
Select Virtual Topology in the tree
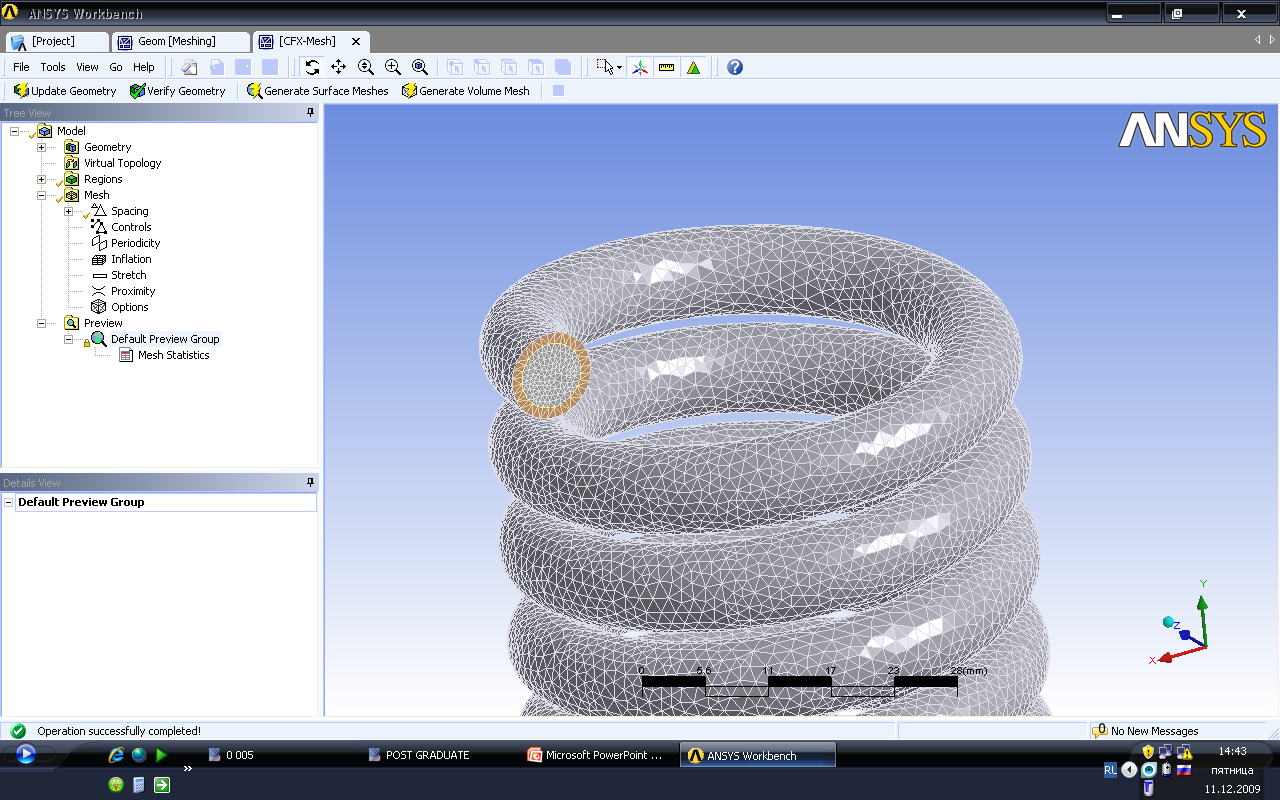122,163
